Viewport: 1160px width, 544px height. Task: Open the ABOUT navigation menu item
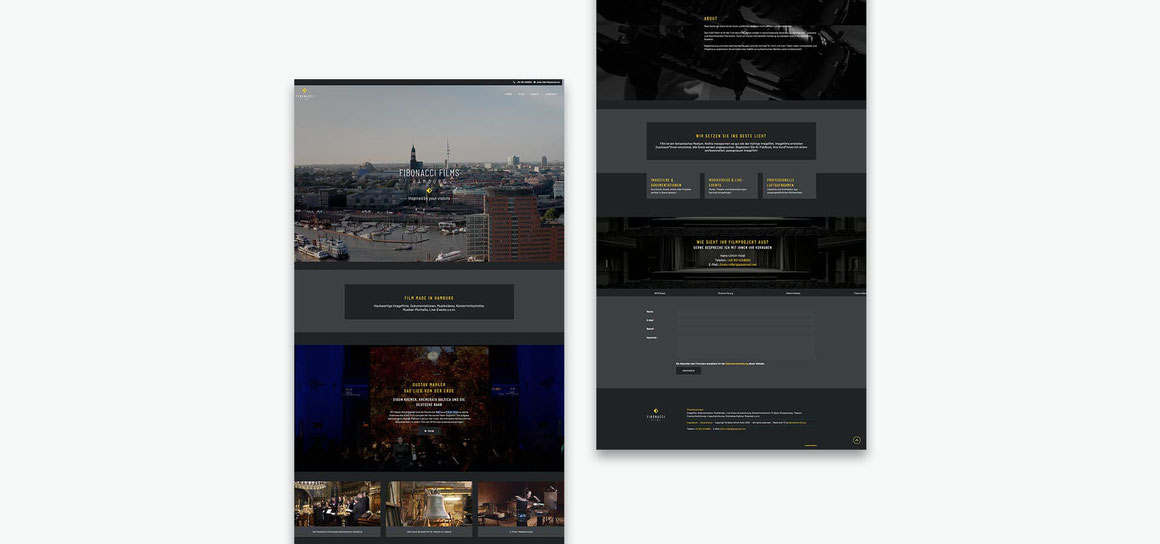[534, 95]
